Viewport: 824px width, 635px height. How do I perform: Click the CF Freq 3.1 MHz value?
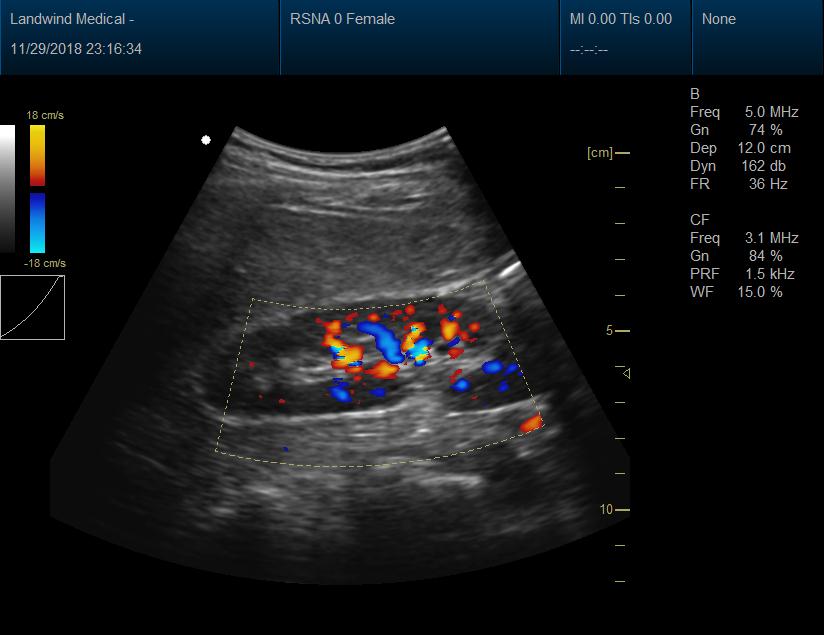click(771, 238)
